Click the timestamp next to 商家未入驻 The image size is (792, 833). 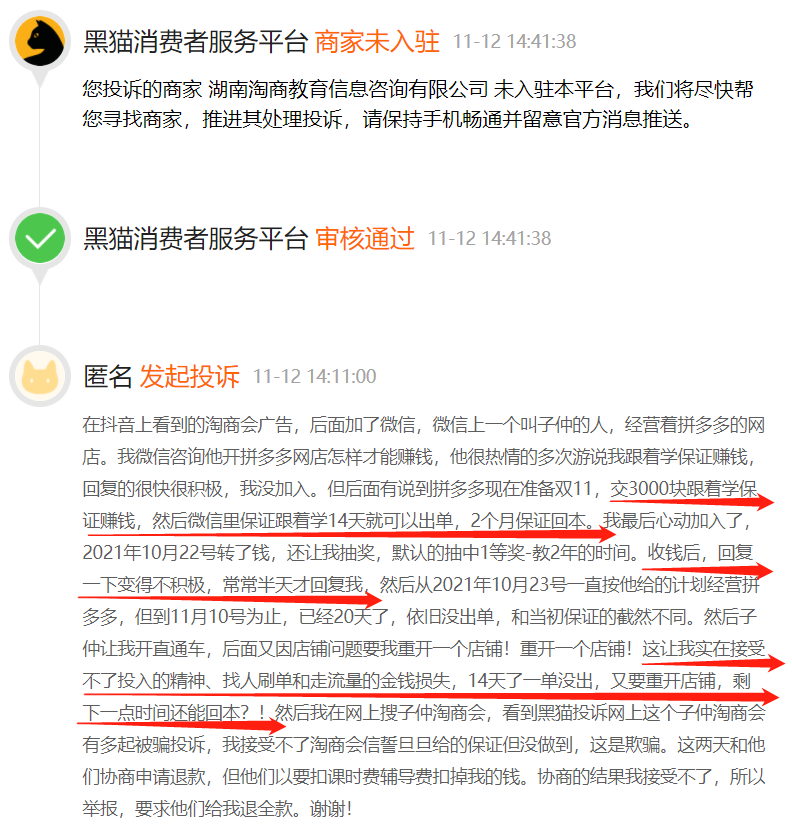point(514,41)
